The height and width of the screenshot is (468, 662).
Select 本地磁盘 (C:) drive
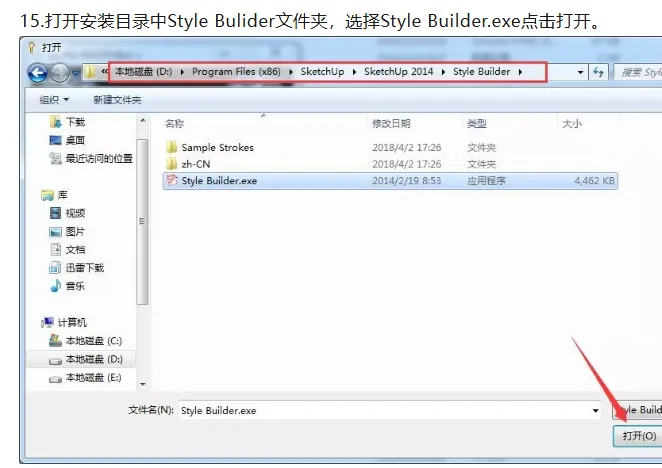point(94,341)
